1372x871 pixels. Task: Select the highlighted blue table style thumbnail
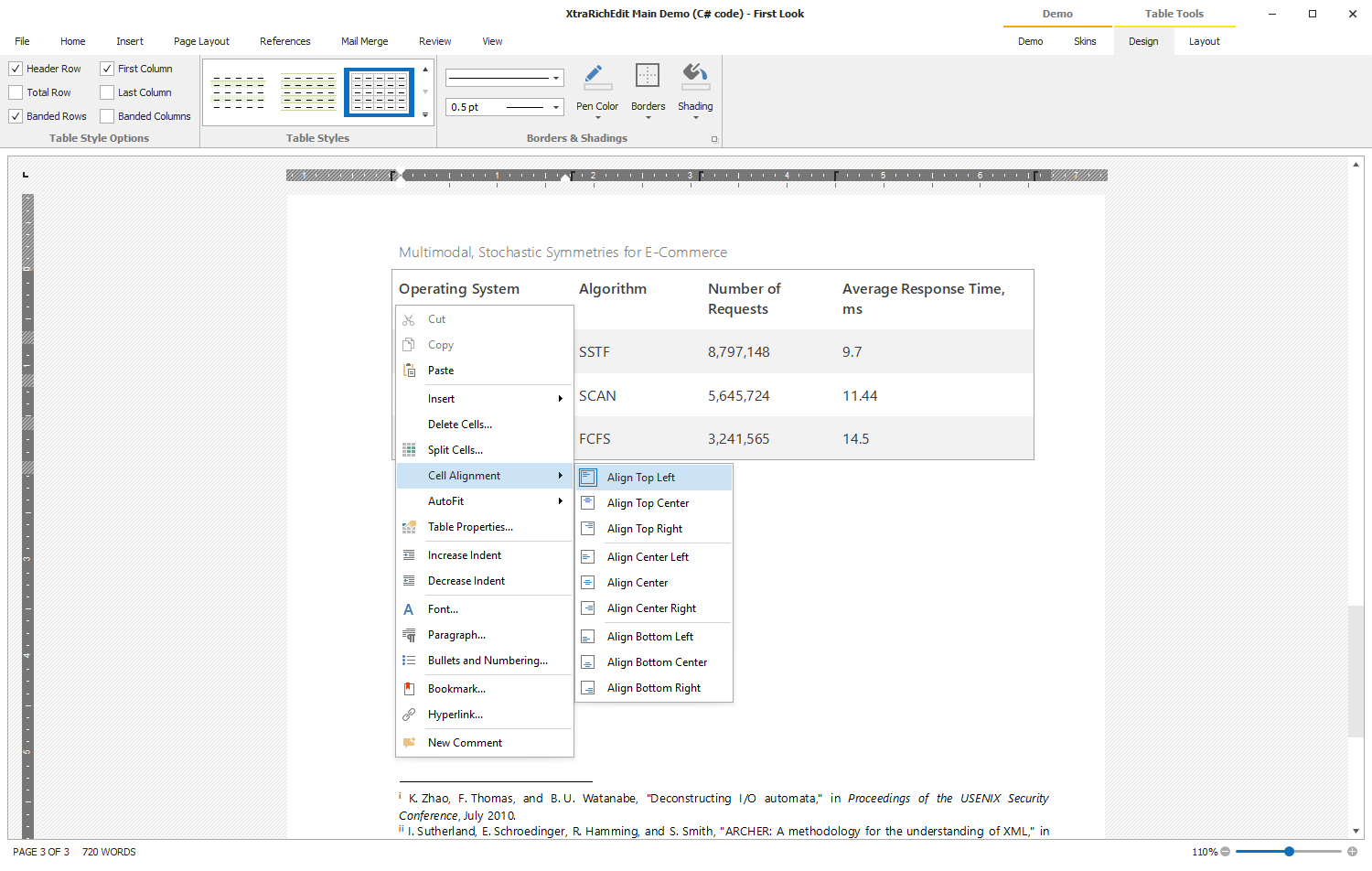(x=380, y=92)
